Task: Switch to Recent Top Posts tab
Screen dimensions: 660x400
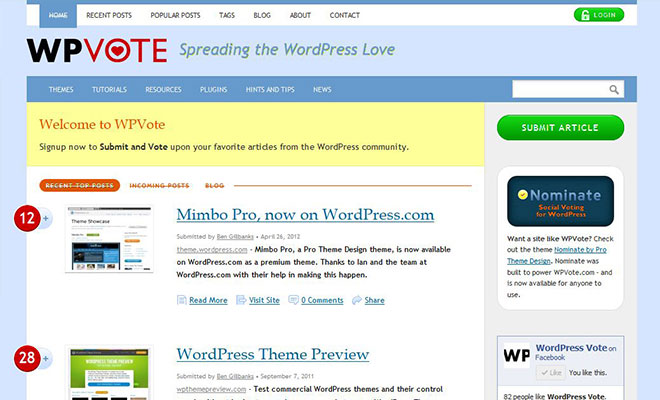Action: (81, 185)
